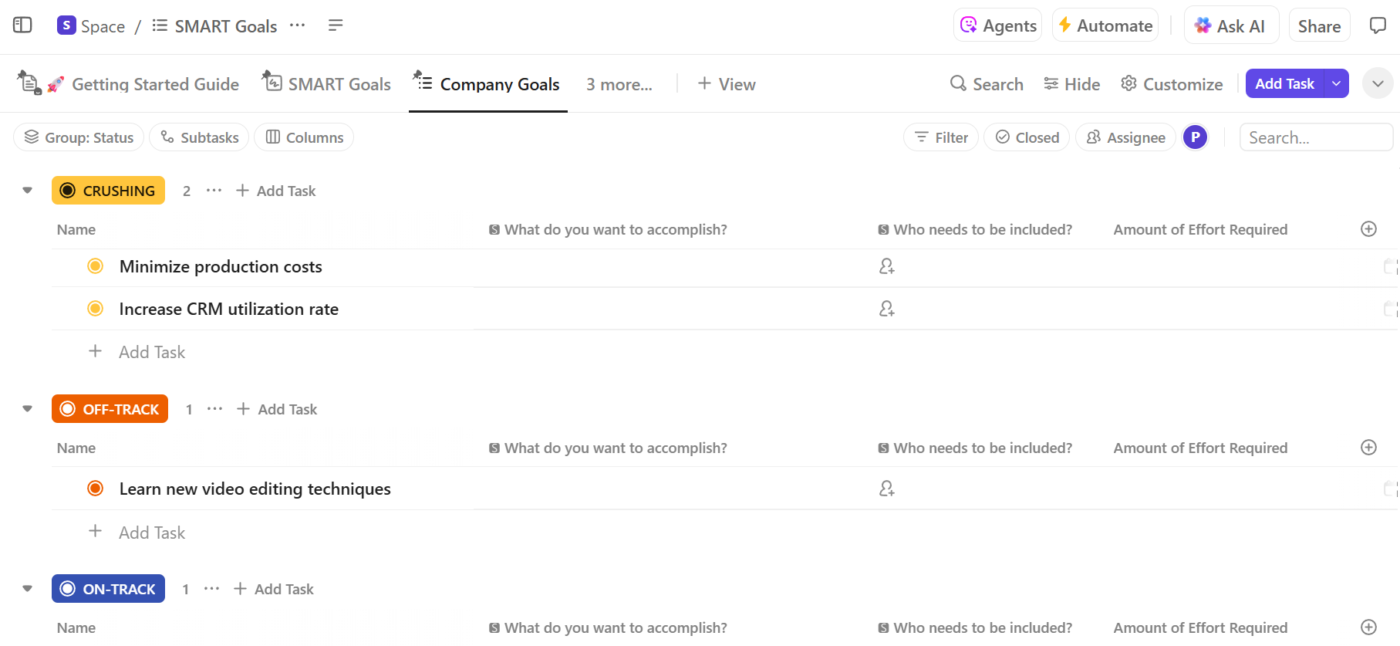
Task: Click the P user avatar
Action: [x=1195, y=138]
